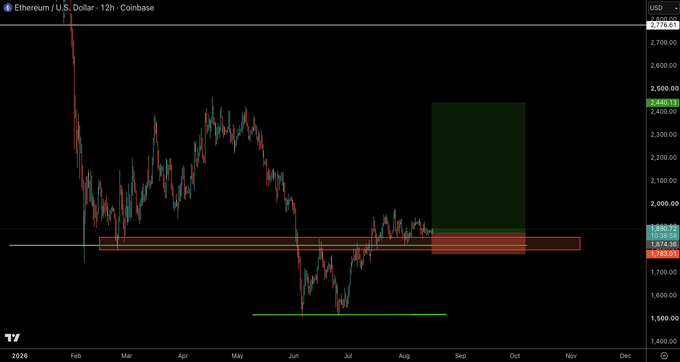Click the 2,200.00 price axis label

click(x=664, y=157)
